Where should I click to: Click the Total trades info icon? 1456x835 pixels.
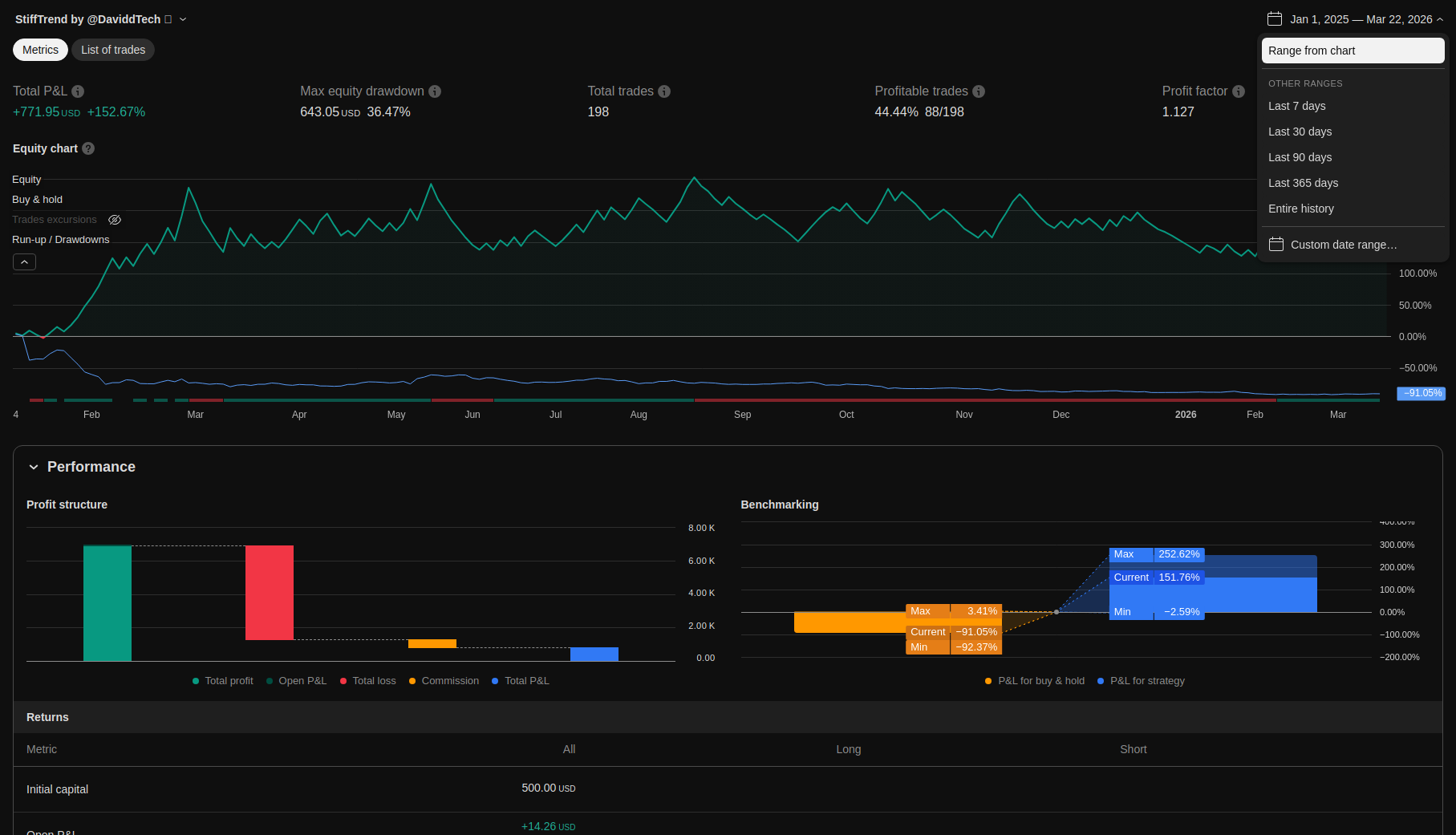pos(664,91)
